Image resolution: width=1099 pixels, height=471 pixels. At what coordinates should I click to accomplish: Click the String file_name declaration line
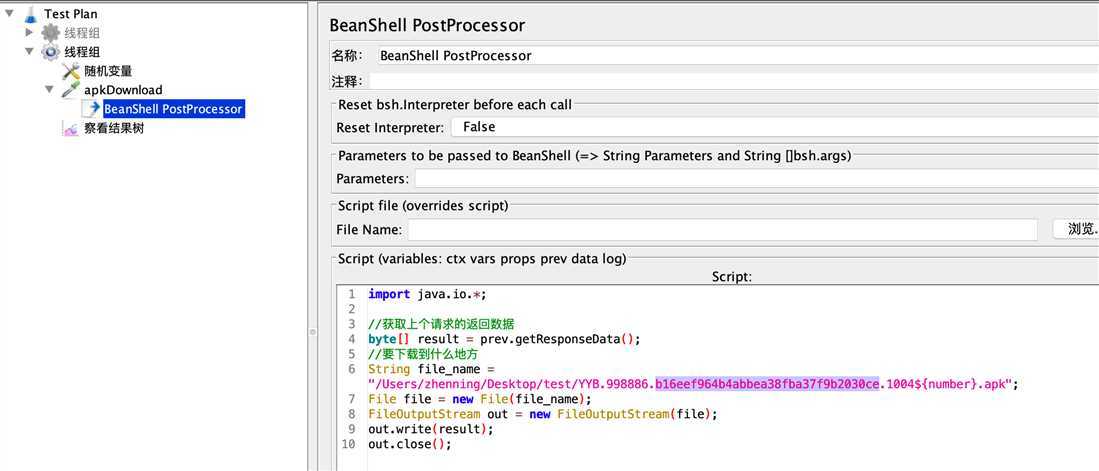(431, 369)
